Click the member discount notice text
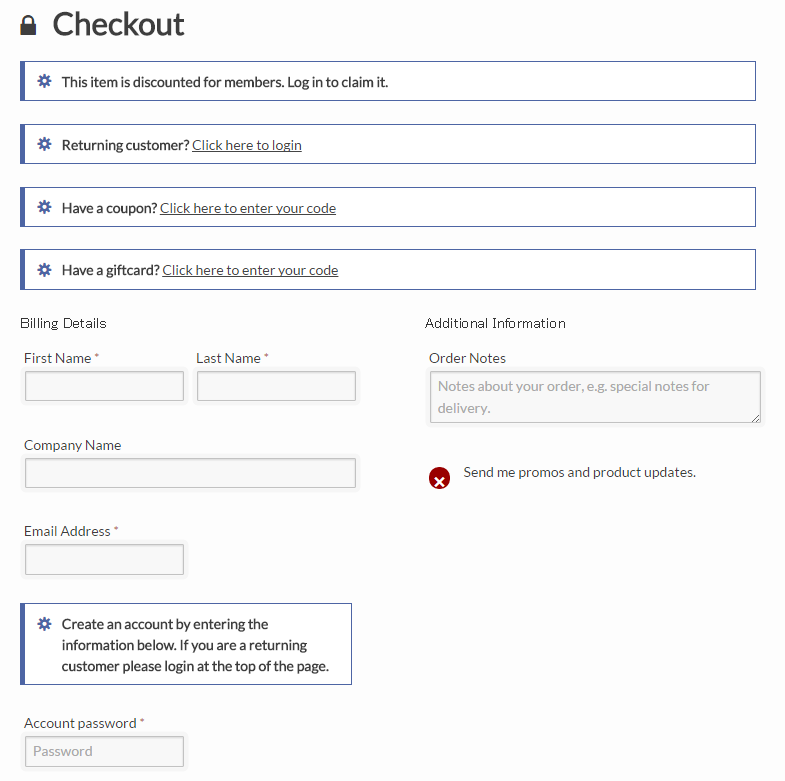This screenshot has height=781, width=785. click(224, 82)
